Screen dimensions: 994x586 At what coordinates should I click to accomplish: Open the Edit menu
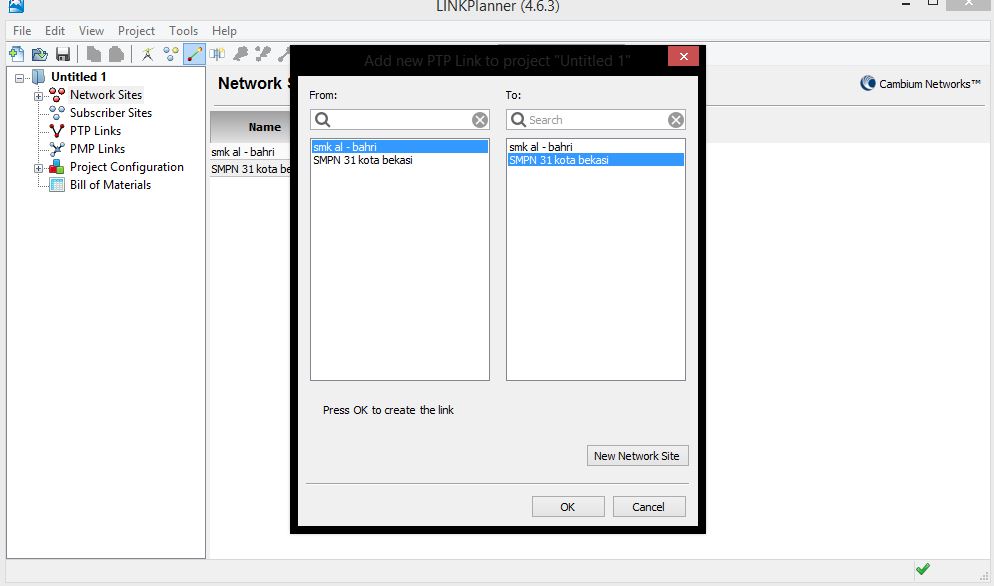55,30
